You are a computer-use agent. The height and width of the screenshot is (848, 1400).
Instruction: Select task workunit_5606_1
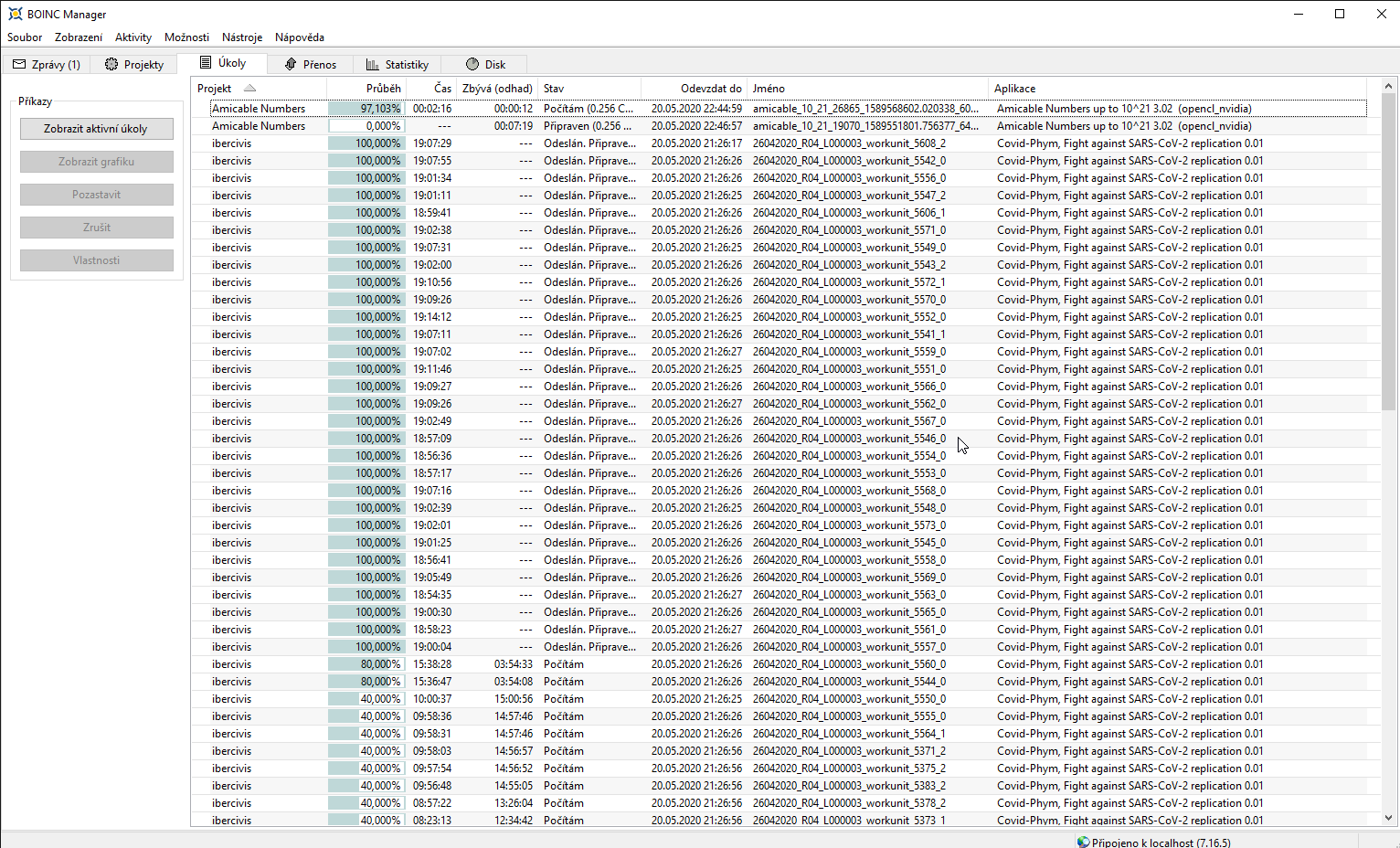coord(849,213)
